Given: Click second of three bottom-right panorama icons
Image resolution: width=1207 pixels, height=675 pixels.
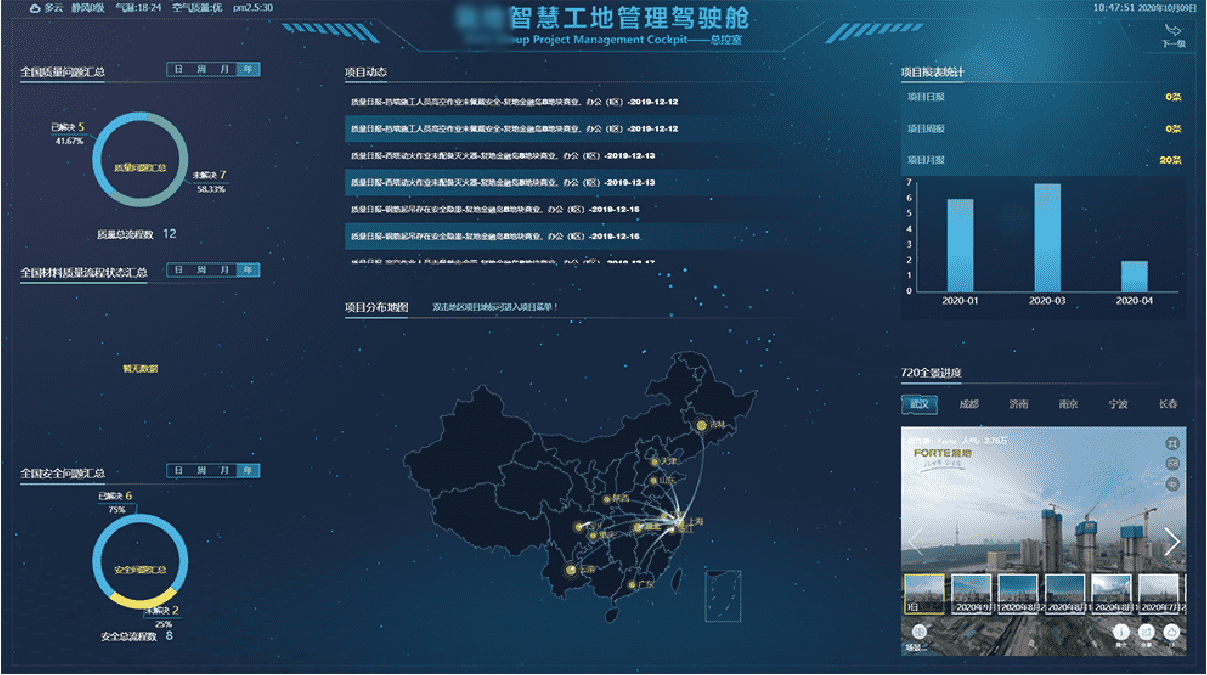Looking at the screenshot, I should [1146, 632].
